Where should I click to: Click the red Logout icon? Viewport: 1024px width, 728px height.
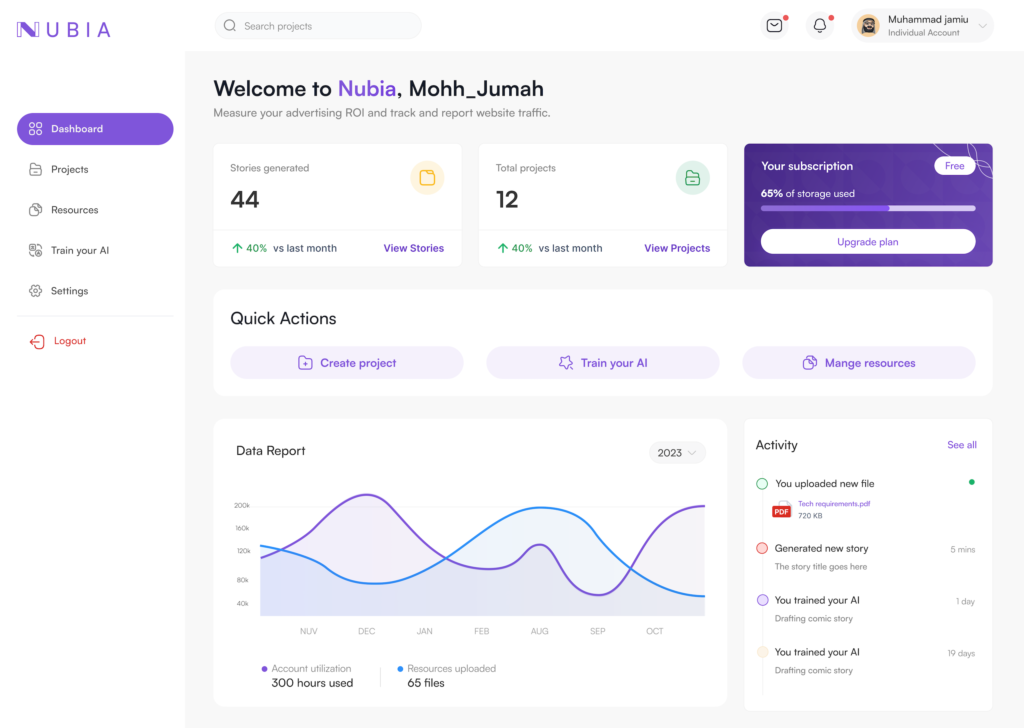click(x=37, y=341)
